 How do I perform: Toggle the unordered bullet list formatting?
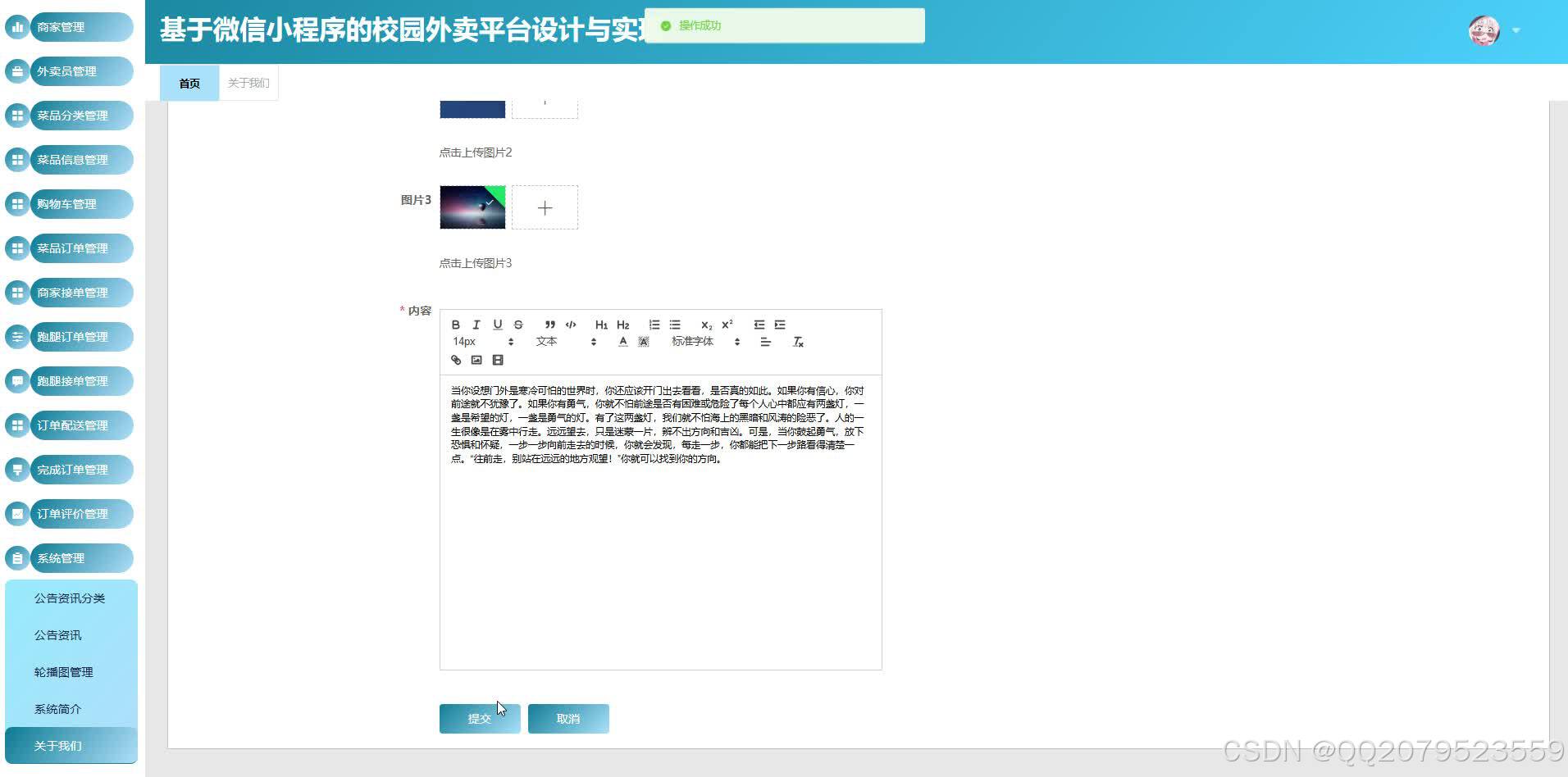674,325
